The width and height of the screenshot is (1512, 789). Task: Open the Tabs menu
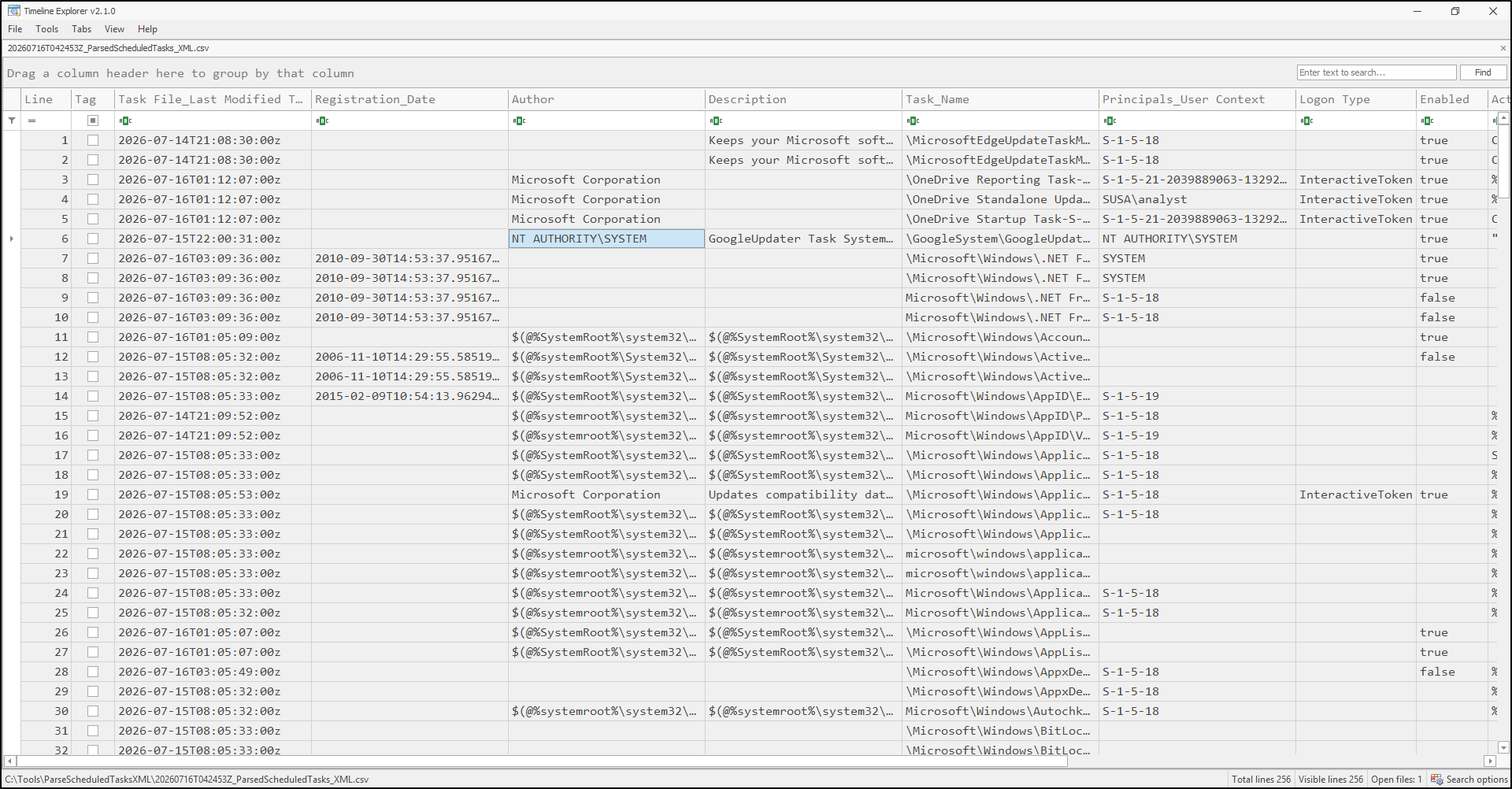81,29
